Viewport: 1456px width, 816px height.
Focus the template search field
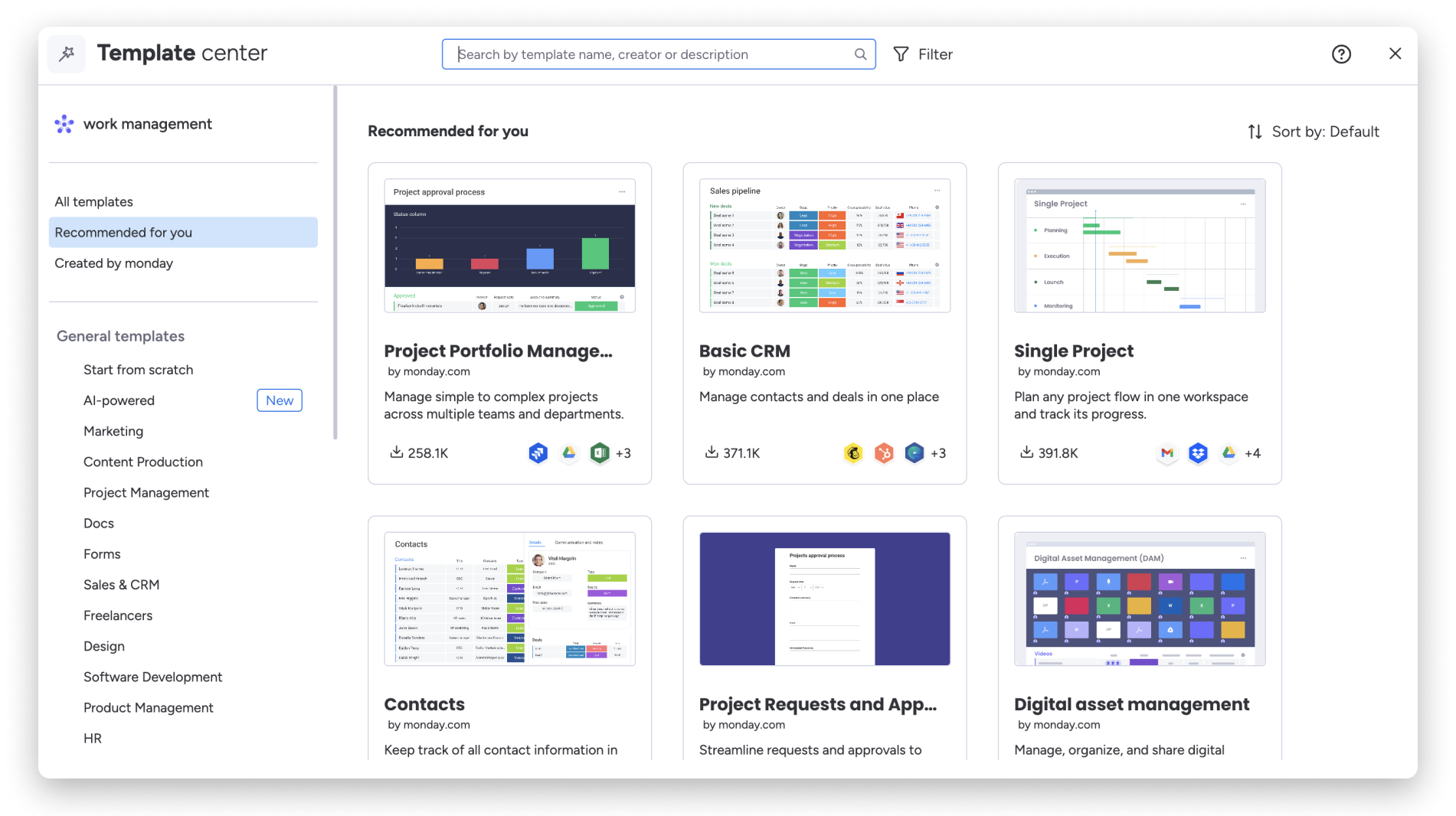point(659,54)
